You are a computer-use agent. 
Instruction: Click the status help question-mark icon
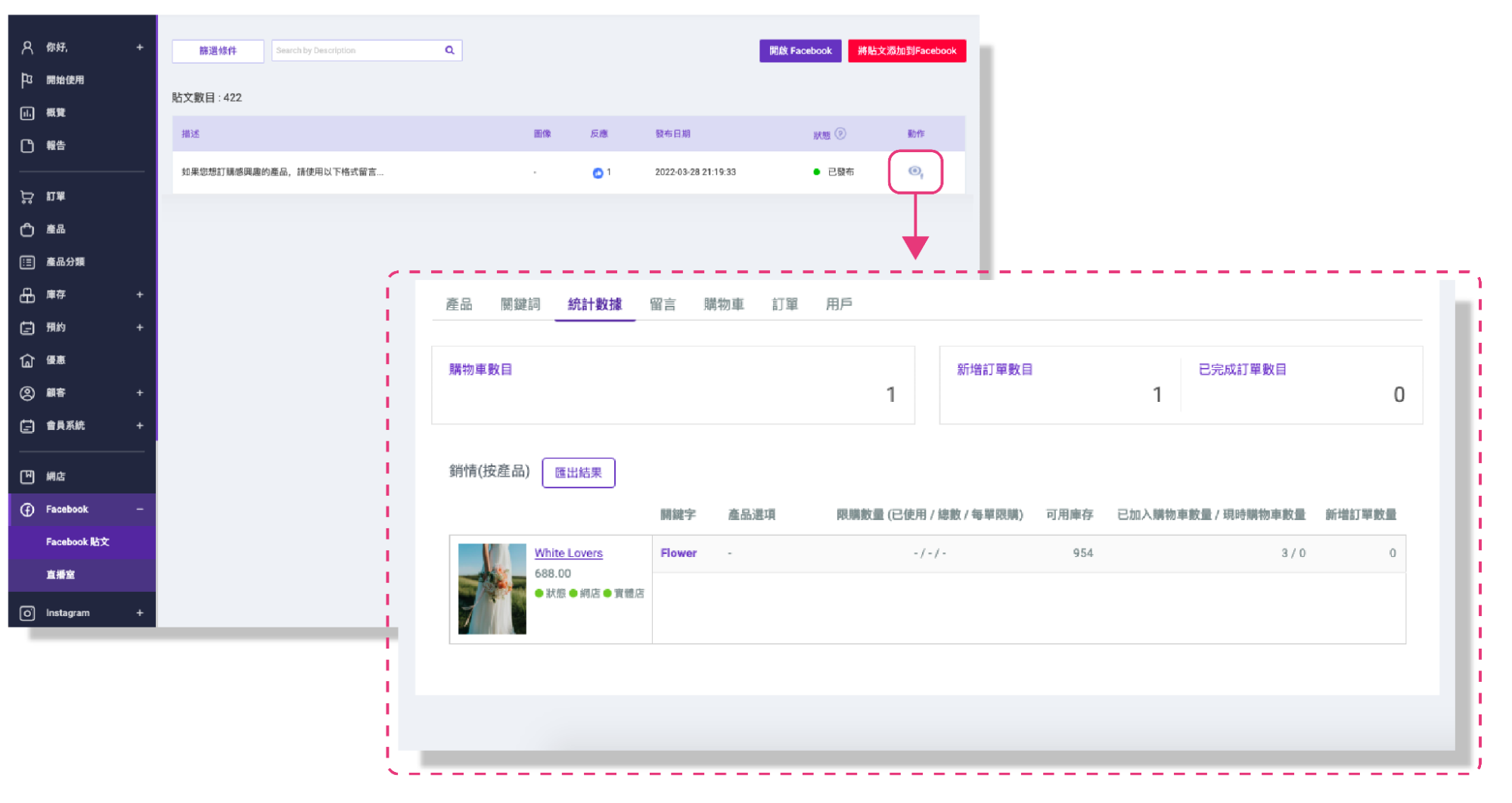[x=840, y=134]
